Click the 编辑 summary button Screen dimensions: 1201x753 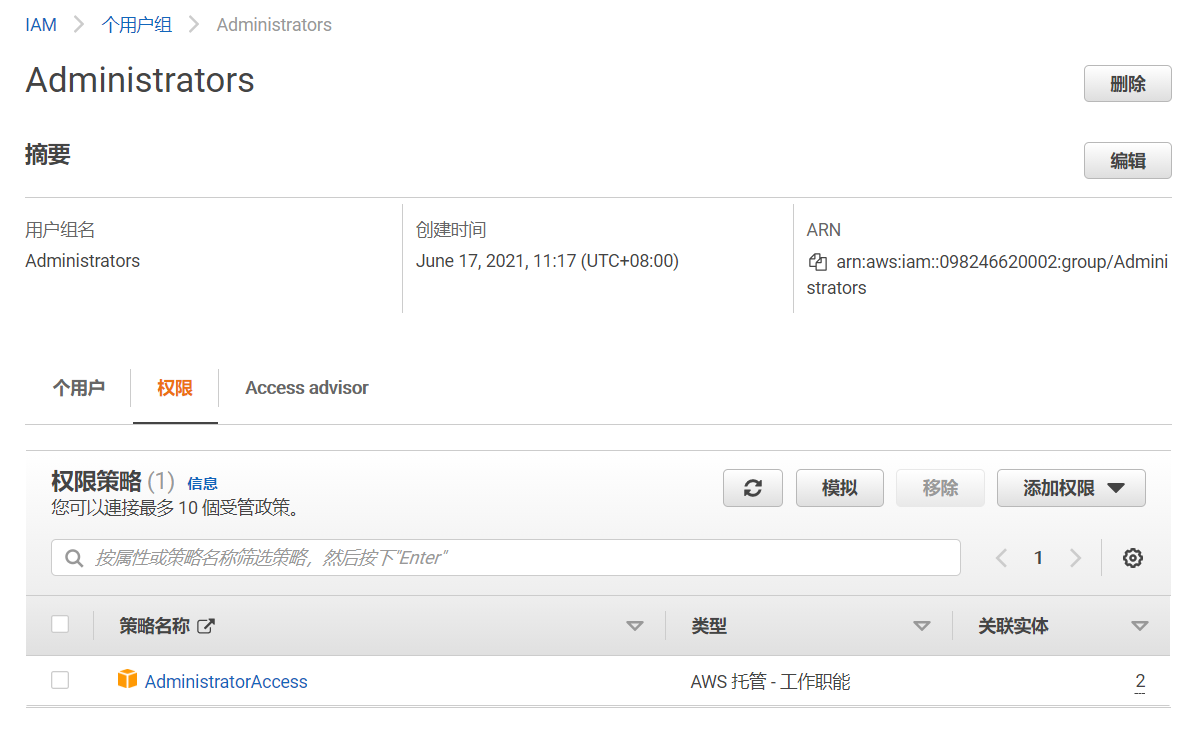pyautogui.click(x=1127, y=160)
